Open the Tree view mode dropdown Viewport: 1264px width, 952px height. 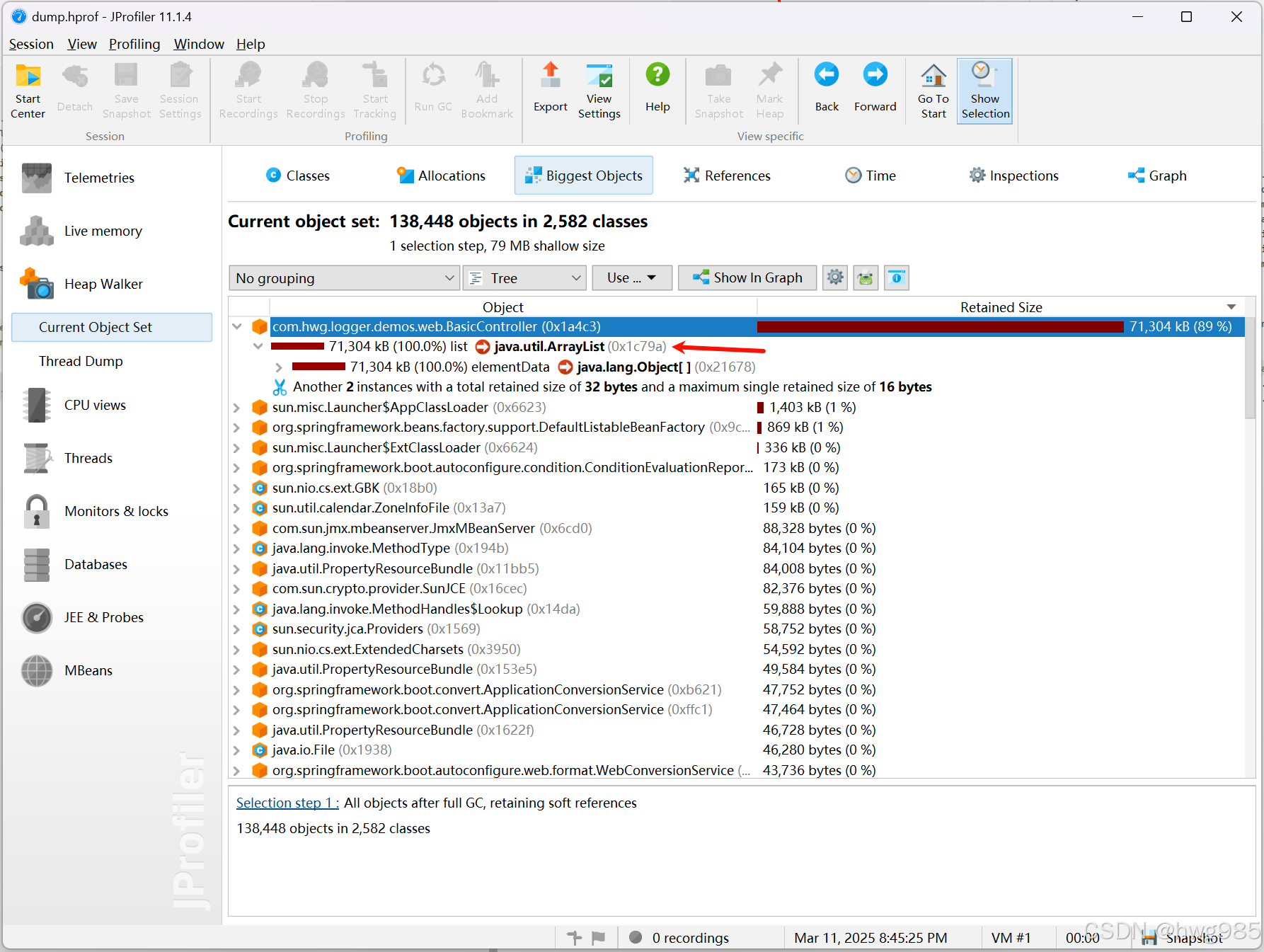pos(525,278)
